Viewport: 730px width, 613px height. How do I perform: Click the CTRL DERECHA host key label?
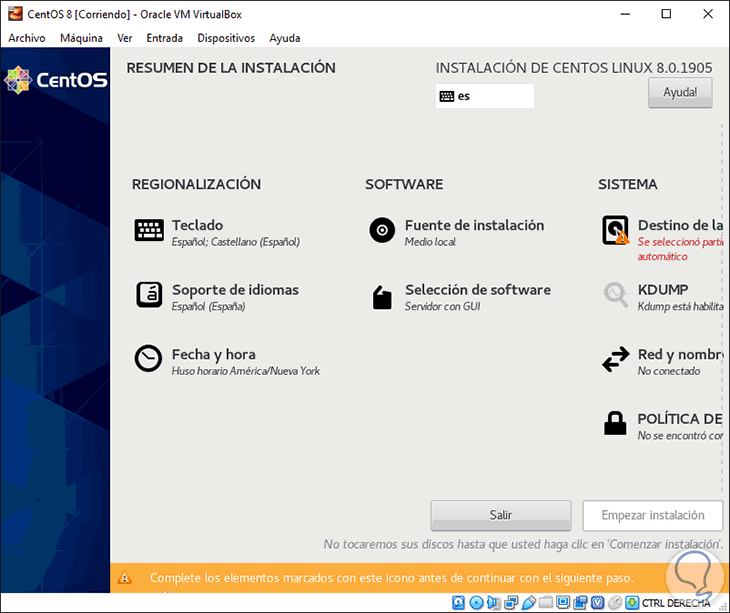point(676,603)
